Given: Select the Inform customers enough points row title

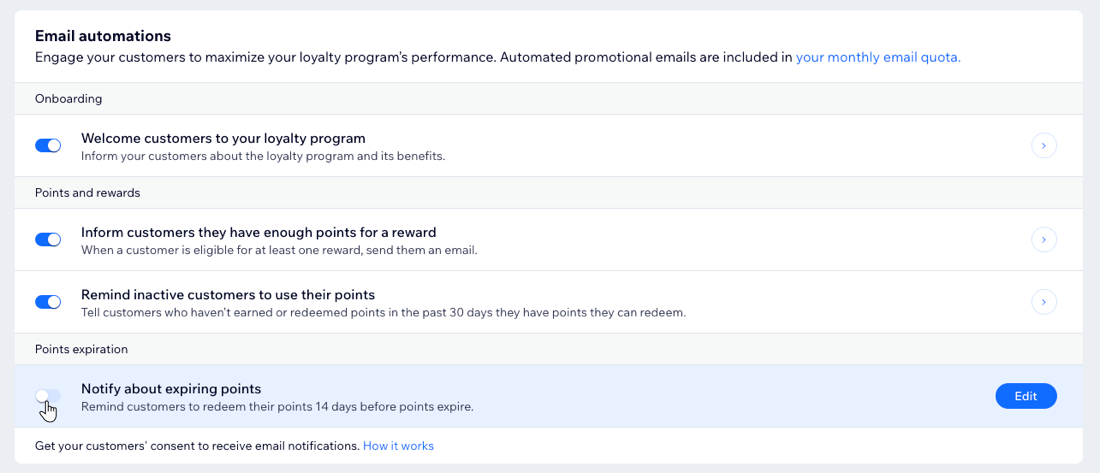Looking at the screenshot, I should coord(258,232).
